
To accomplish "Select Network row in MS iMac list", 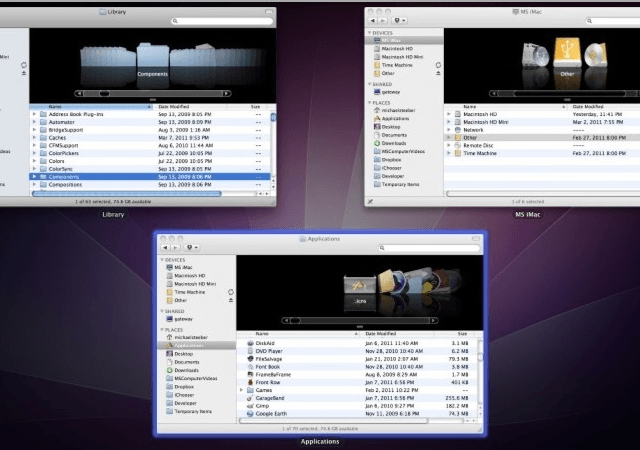I will pos(542,130).
